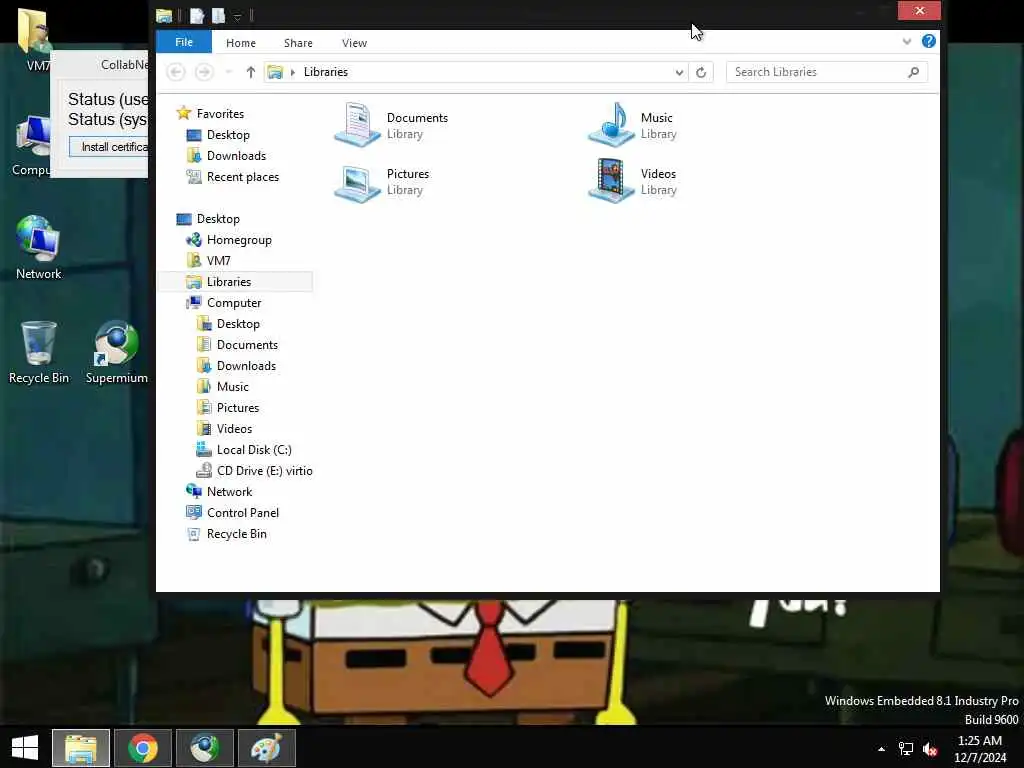
Task: Select Documents under Computer
Action: click(247, 345)
